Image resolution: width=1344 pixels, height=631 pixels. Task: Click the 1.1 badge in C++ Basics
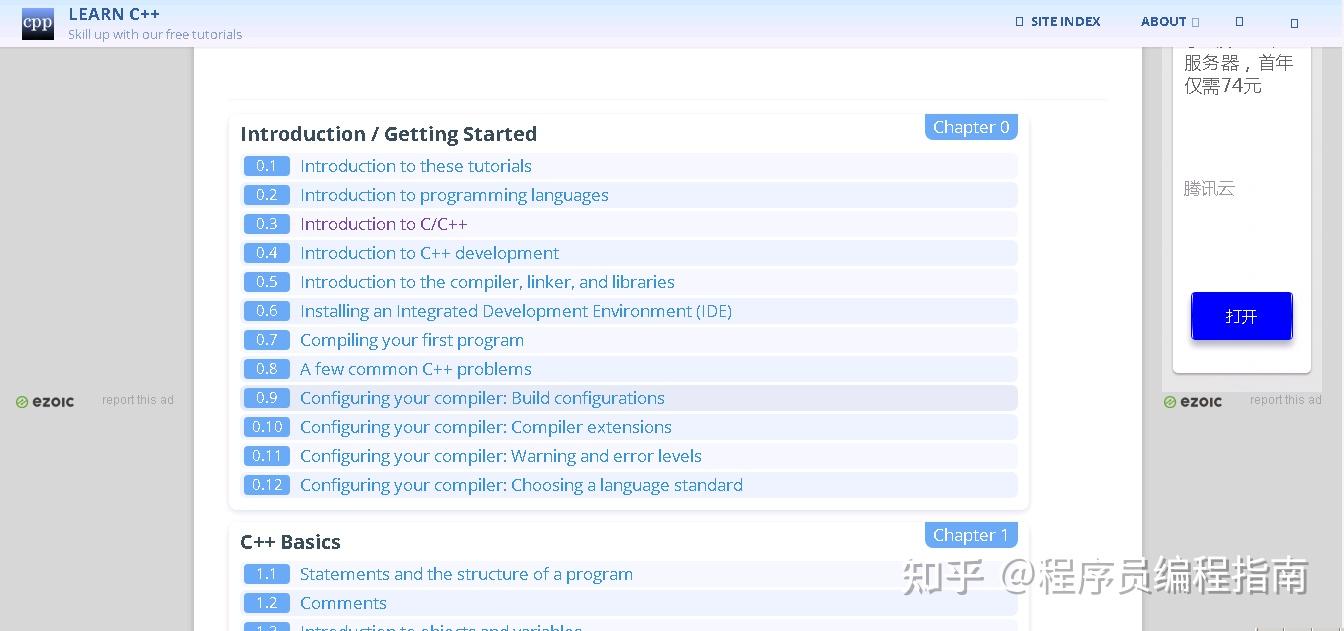pyautogui.click(x=266, y=574)
